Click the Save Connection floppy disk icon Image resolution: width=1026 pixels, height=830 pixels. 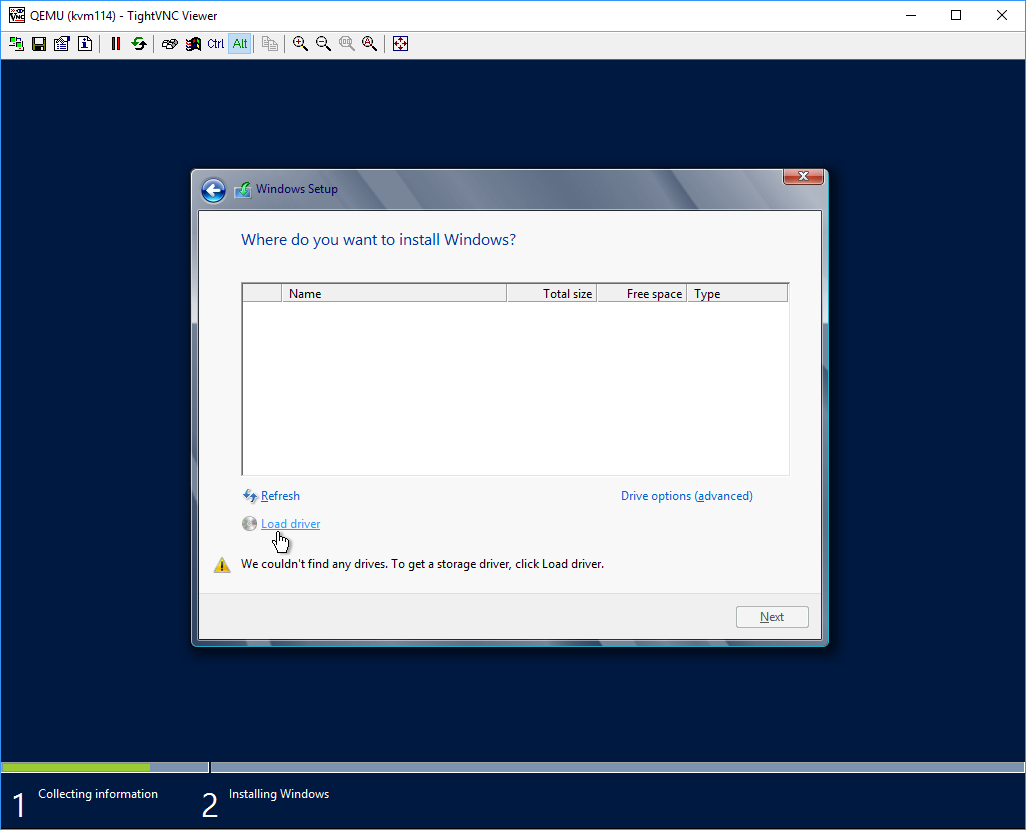(x=39, y=44)
